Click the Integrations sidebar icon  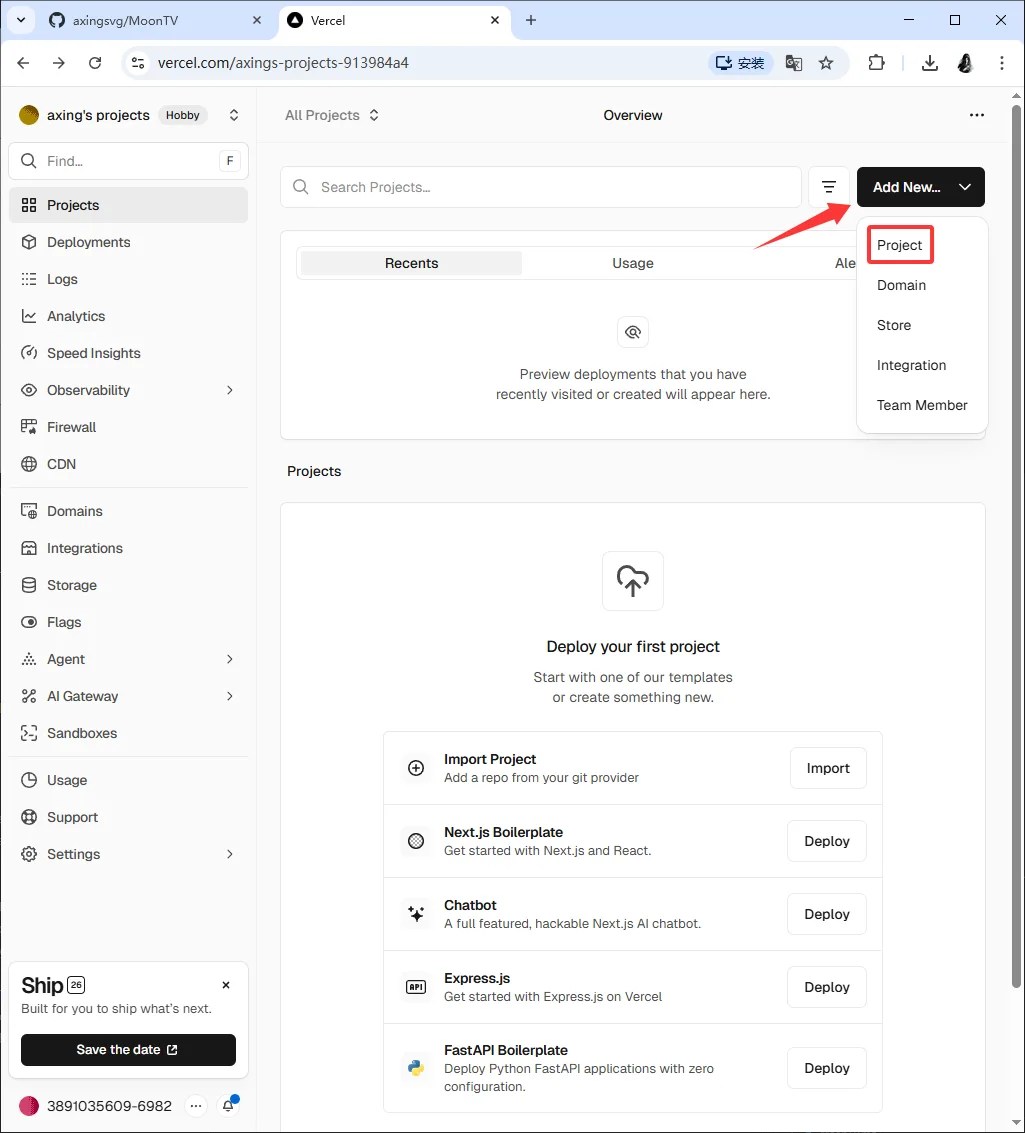tap(29, 548)
